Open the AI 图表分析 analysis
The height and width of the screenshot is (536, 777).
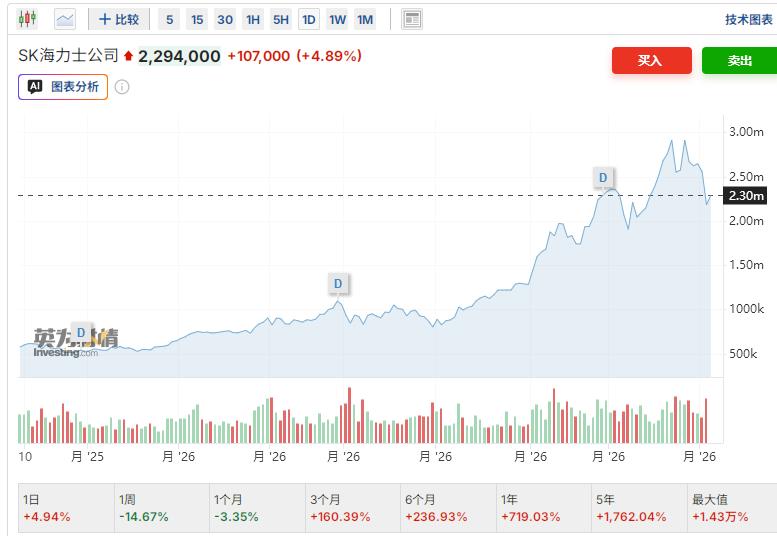(63, 87)
